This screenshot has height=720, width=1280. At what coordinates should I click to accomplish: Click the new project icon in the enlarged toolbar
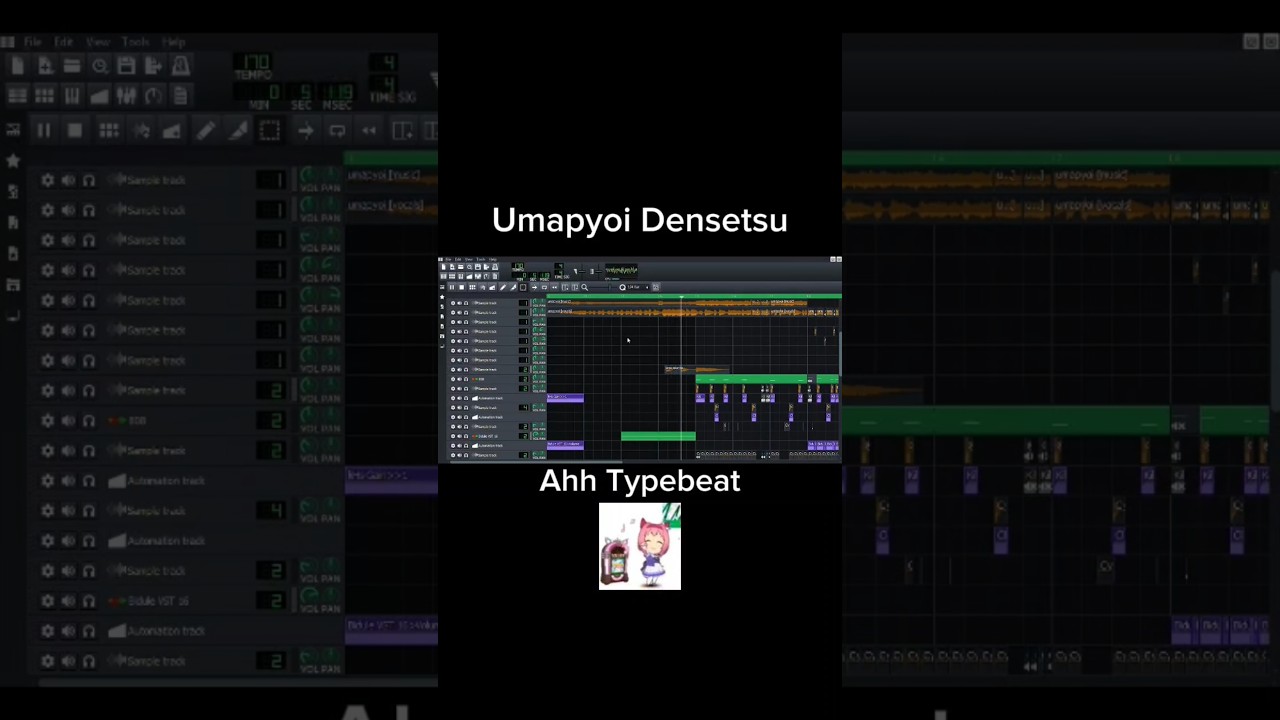pyautogui.click(x=18, y=66)
